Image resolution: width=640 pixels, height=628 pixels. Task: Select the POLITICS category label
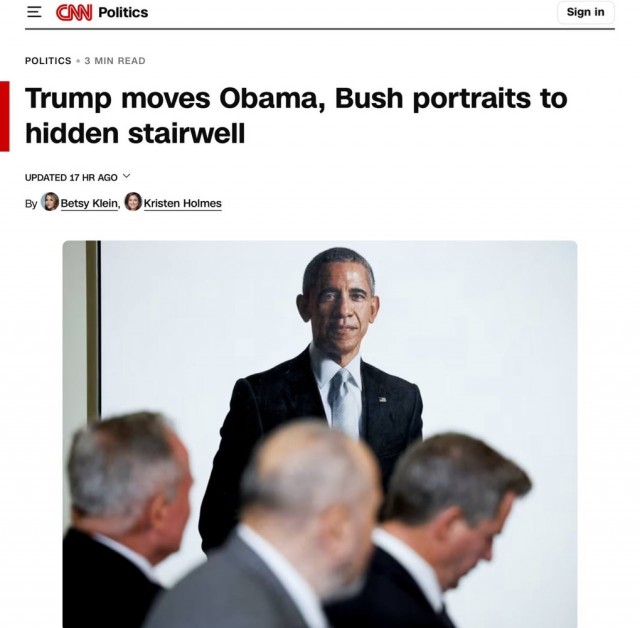coord(48,61)
